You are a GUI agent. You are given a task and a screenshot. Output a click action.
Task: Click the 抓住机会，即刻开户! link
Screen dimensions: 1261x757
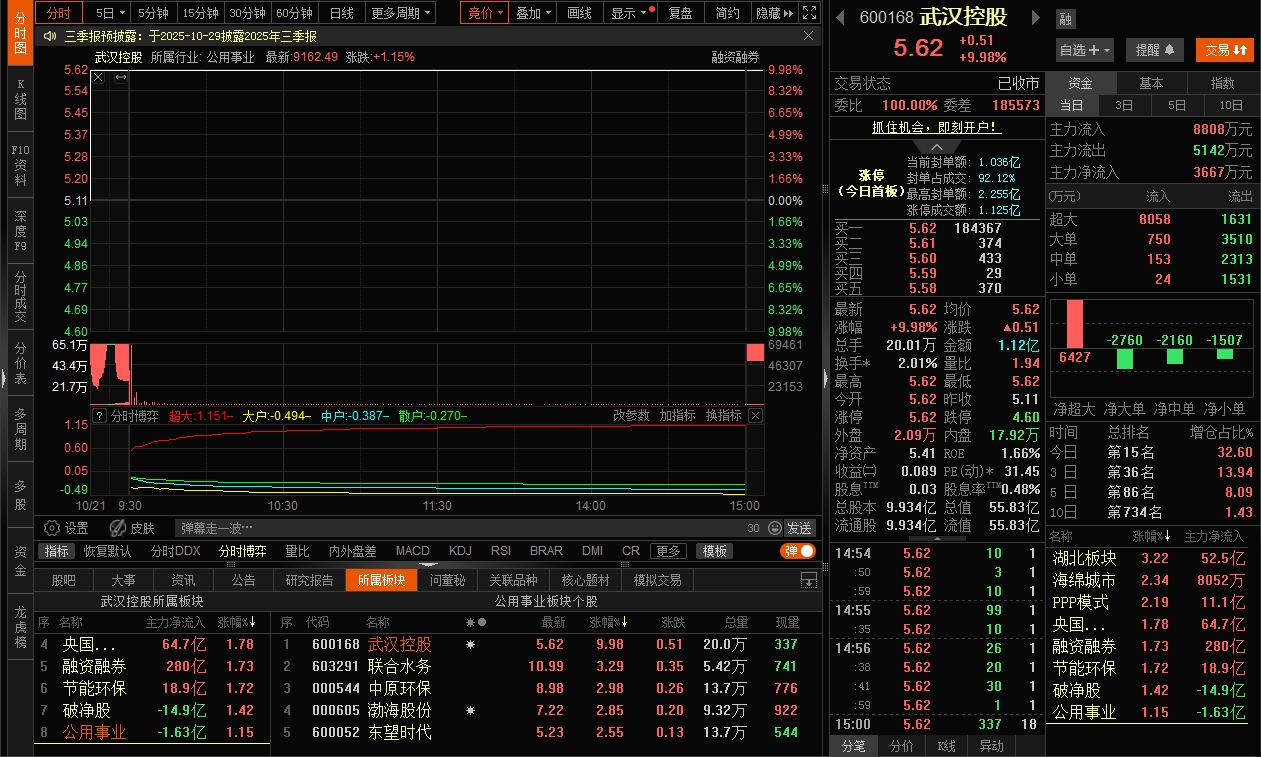pyautogui.click(x=936, y=127)
